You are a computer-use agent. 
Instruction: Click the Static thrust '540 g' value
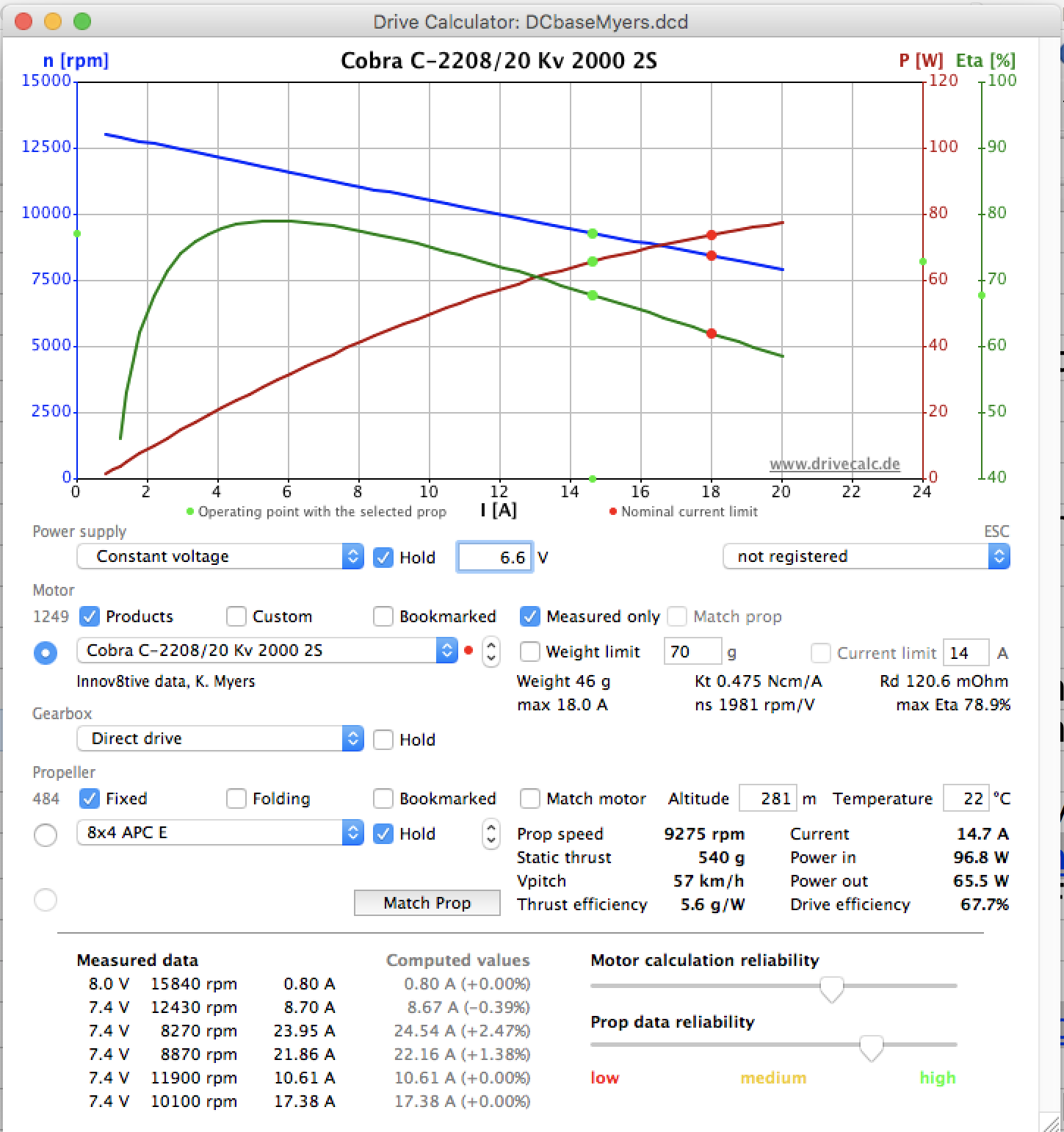click(721, 858)
